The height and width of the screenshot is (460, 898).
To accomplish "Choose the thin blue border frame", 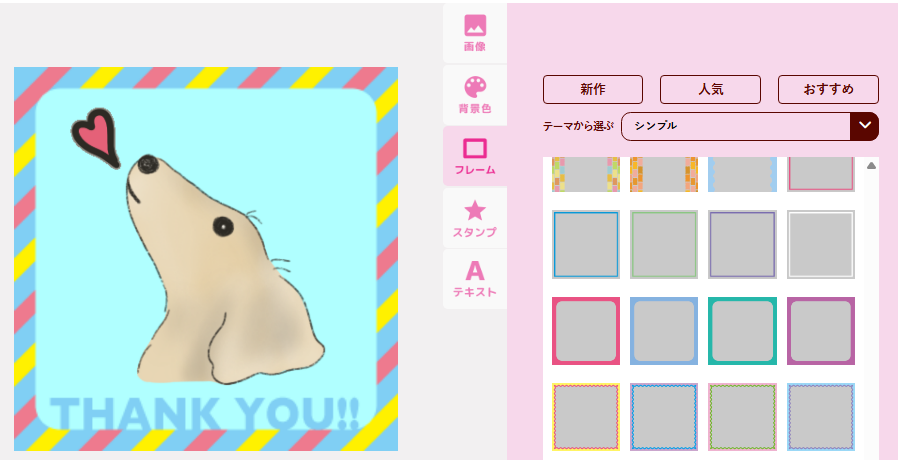I will point(586,244).
